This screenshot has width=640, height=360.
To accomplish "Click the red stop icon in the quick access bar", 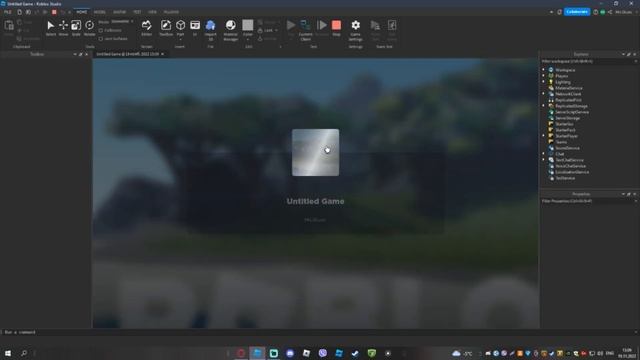I will coord(54,12).
